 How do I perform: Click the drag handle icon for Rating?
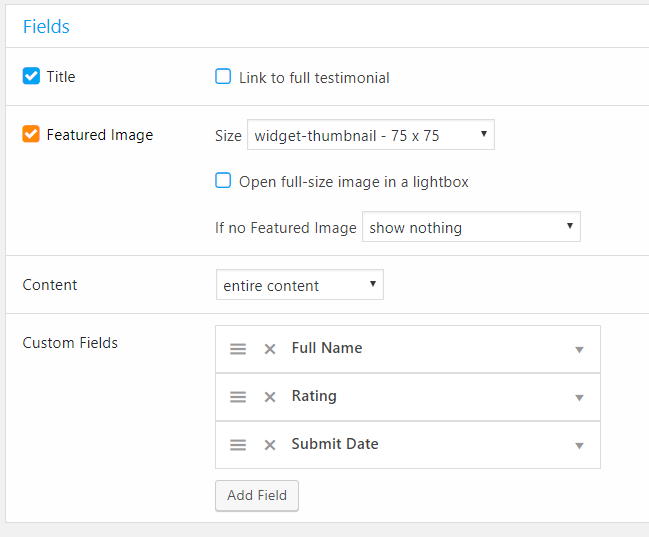(x=238, y=397)
